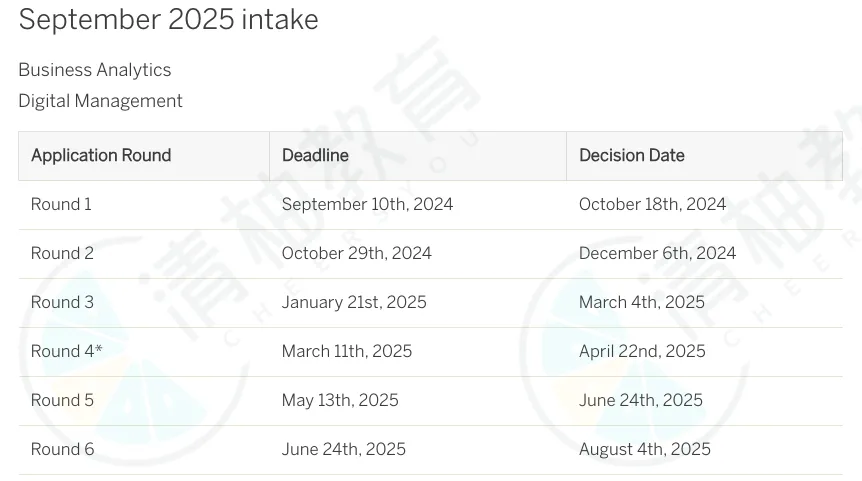Click the August 4th, 2025 decision date
The height and width of the screenshot is (481, 862).
coord(645,450)
